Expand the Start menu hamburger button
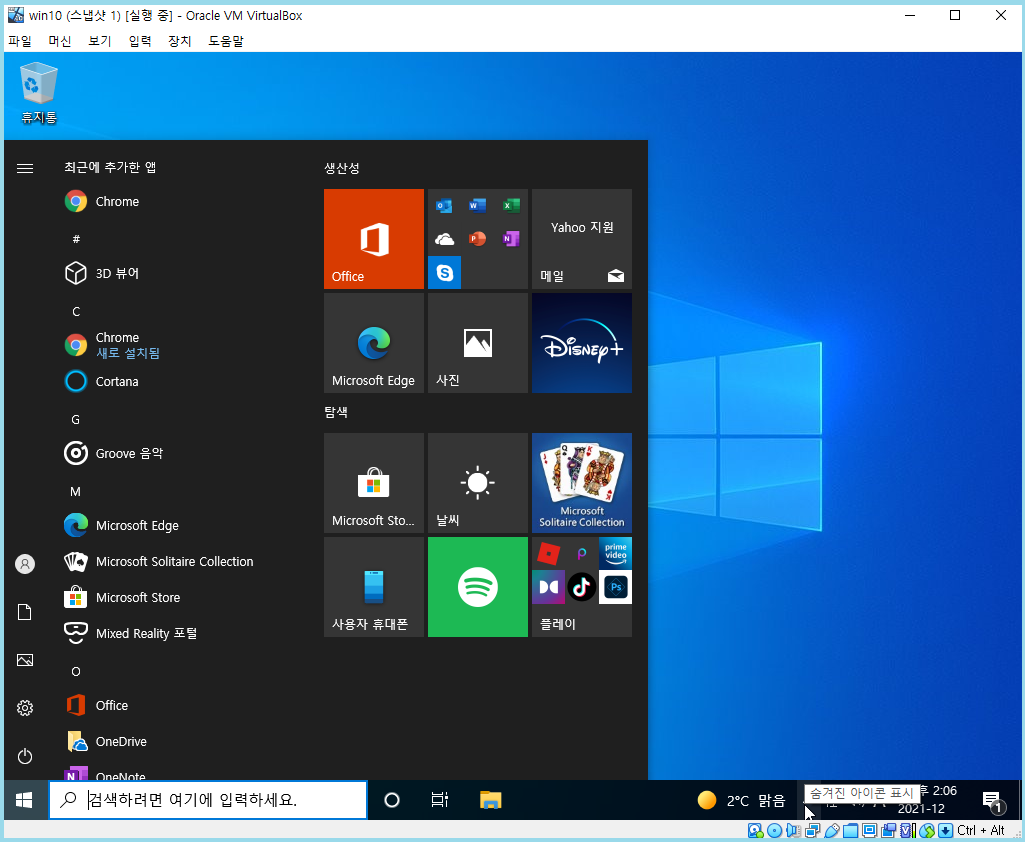The width and height of the screenshot is (1025, 842). pos(25,169)
